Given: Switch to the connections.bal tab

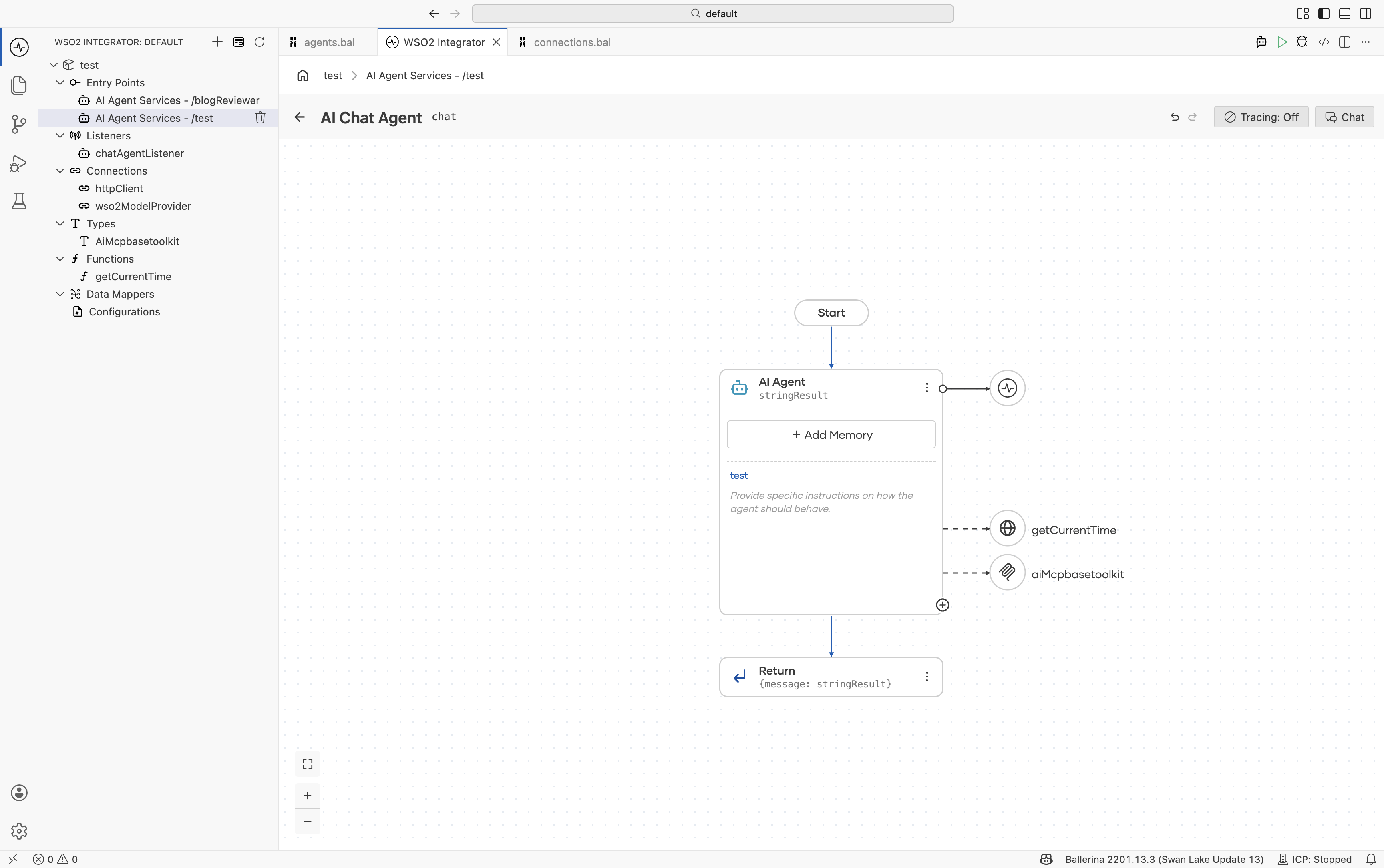Looking at the screenshot, I should point(571,42).
